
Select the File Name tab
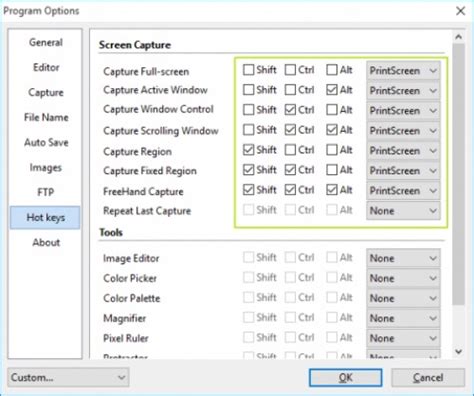[46, 117]
